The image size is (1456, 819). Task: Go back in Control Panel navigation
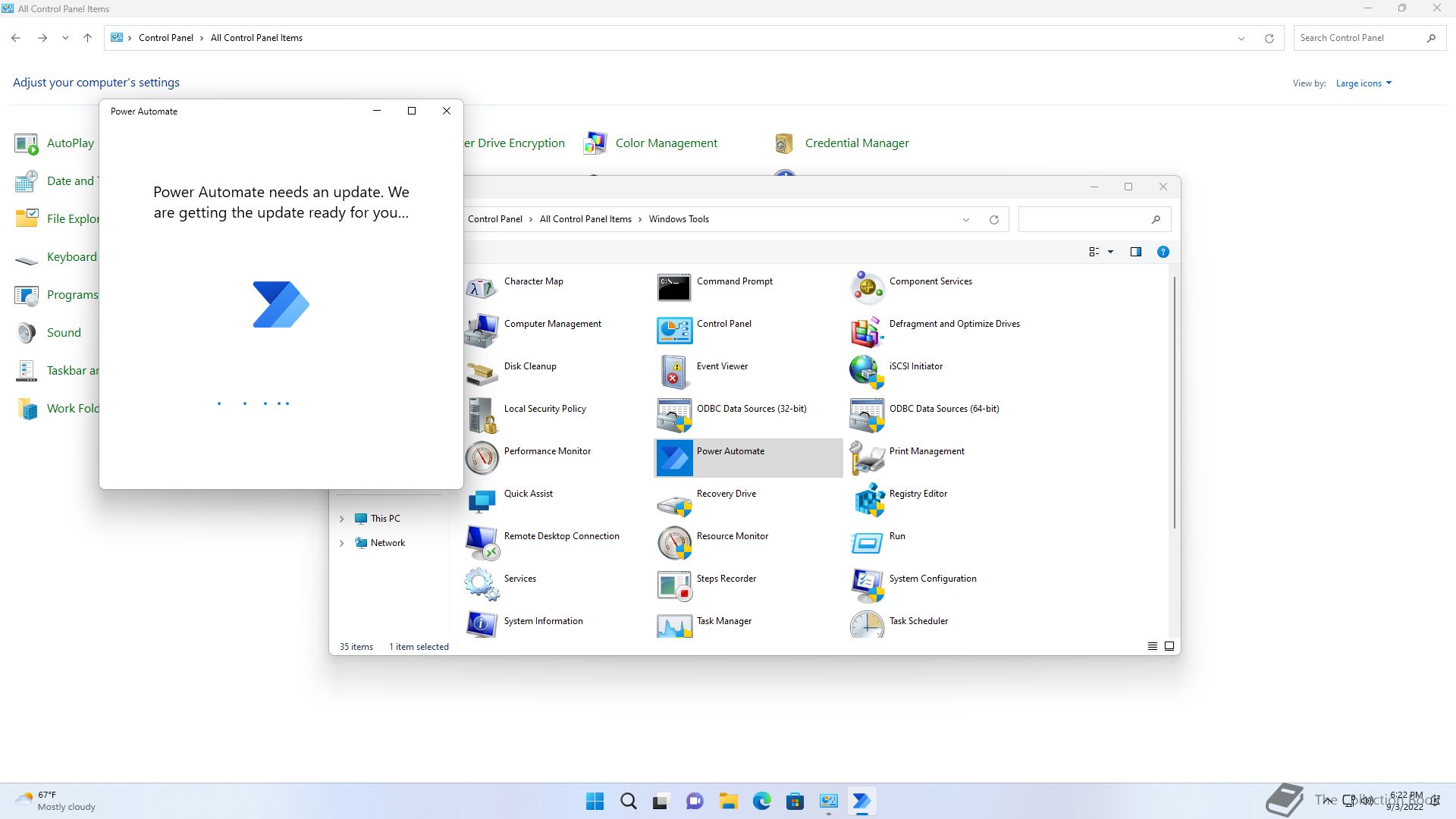(x=17, y=38)
